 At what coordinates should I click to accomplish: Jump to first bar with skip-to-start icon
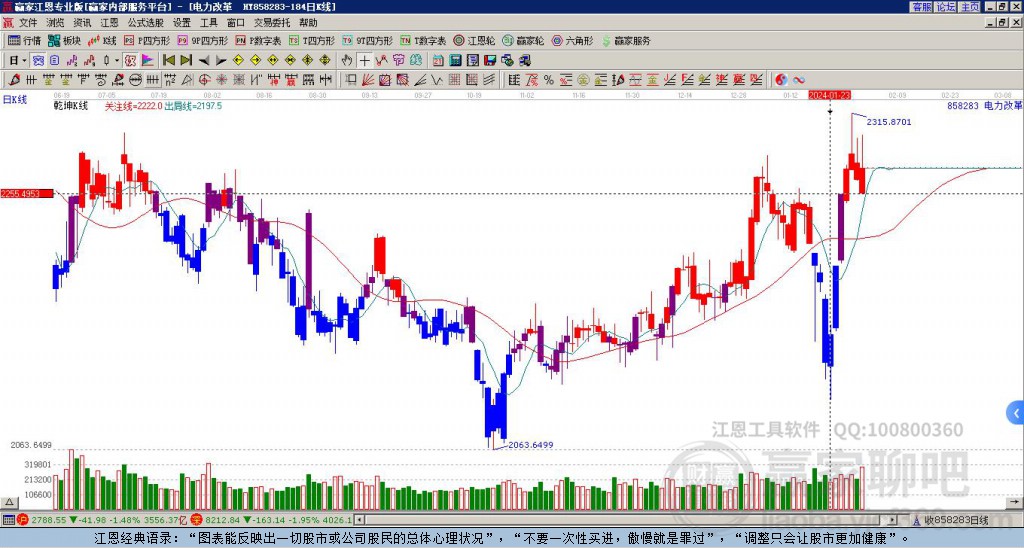pyautogui.click(x=169, y=61)
